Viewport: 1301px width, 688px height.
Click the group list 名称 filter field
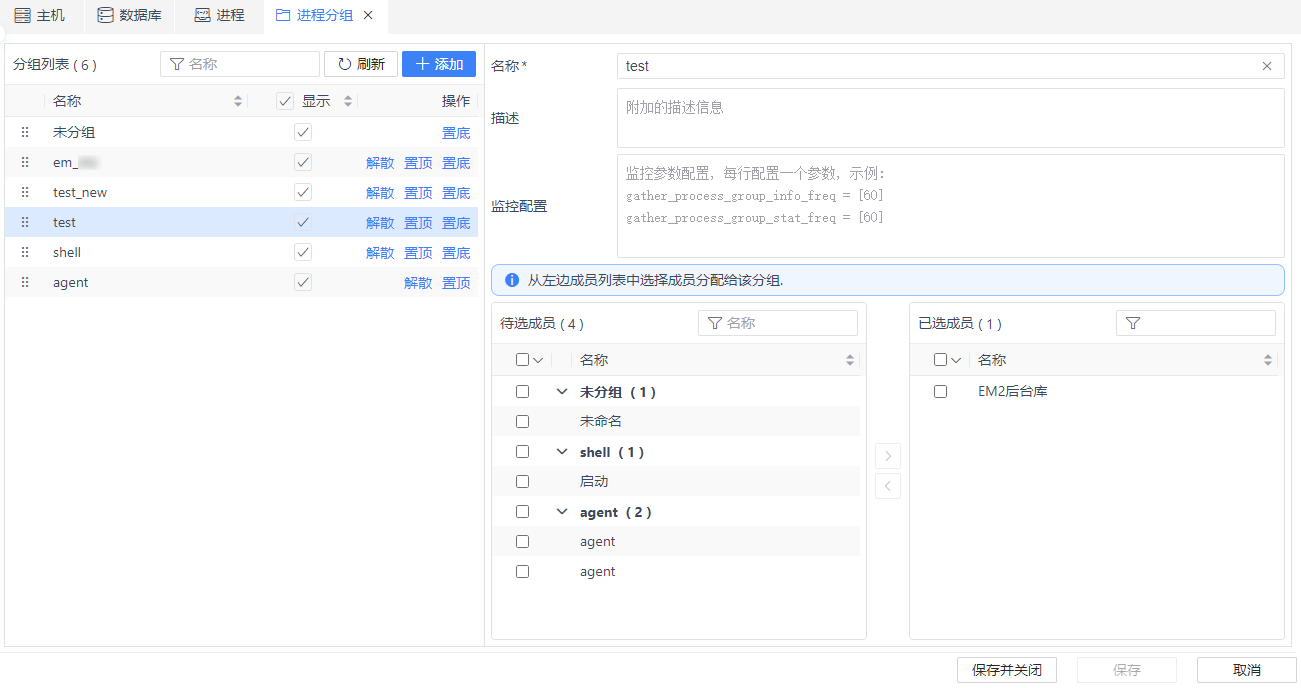[240, 64]
